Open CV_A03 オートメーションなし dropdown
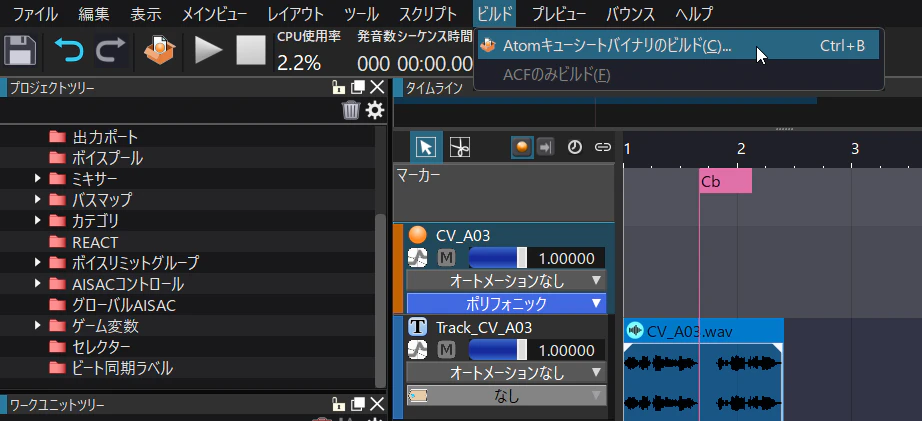922x421 pixels. pyautogui.click(x=506, y=280)
